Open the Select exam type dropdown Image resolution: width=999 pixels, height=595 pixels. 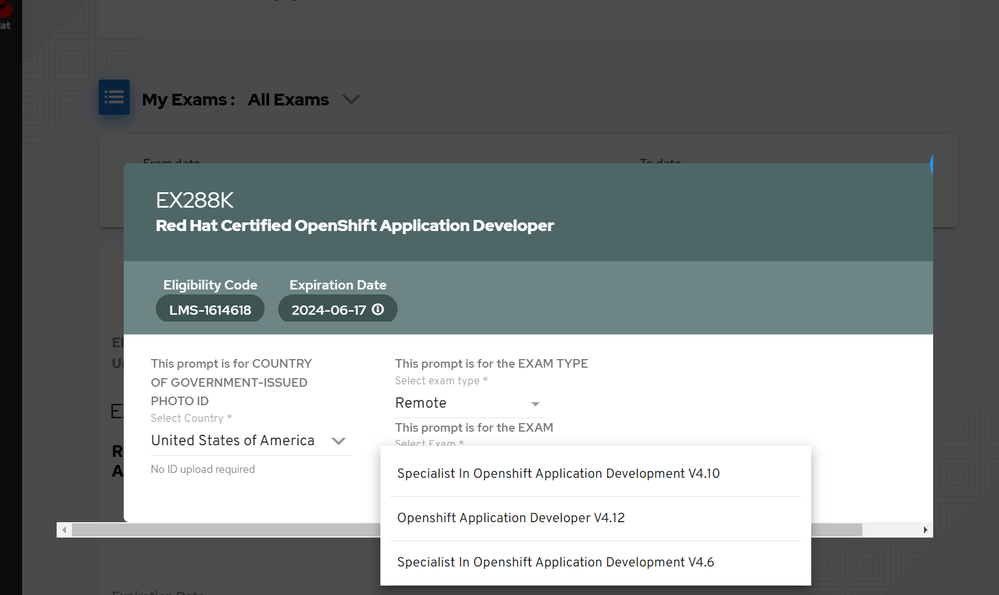pos(460,403)
